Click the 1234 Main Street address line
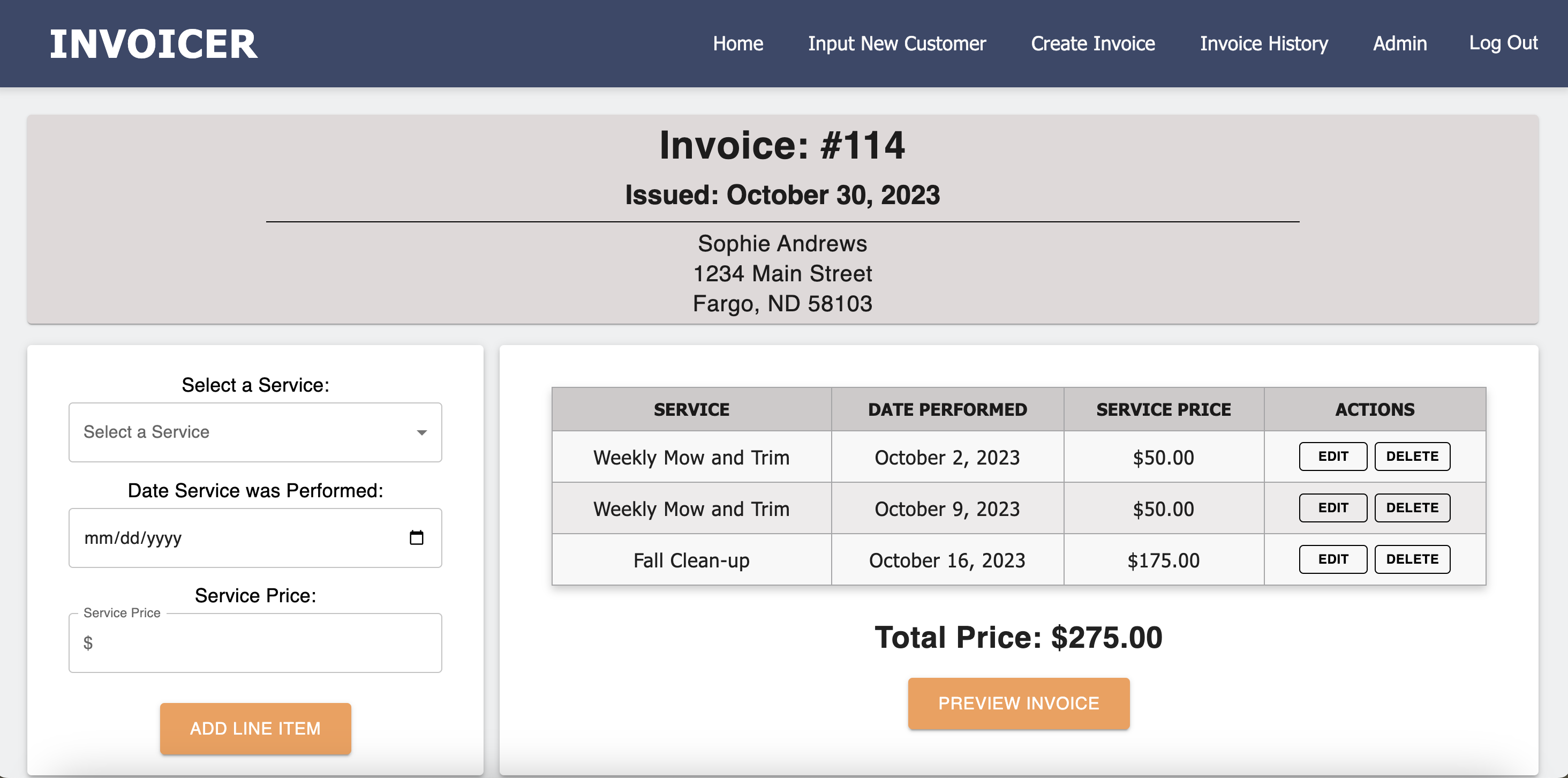Viewport: 1568px width, 778px height. point(782,274)
